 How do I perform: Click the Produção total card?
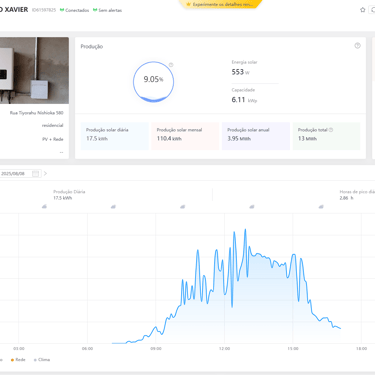click(x=327, y=136)
